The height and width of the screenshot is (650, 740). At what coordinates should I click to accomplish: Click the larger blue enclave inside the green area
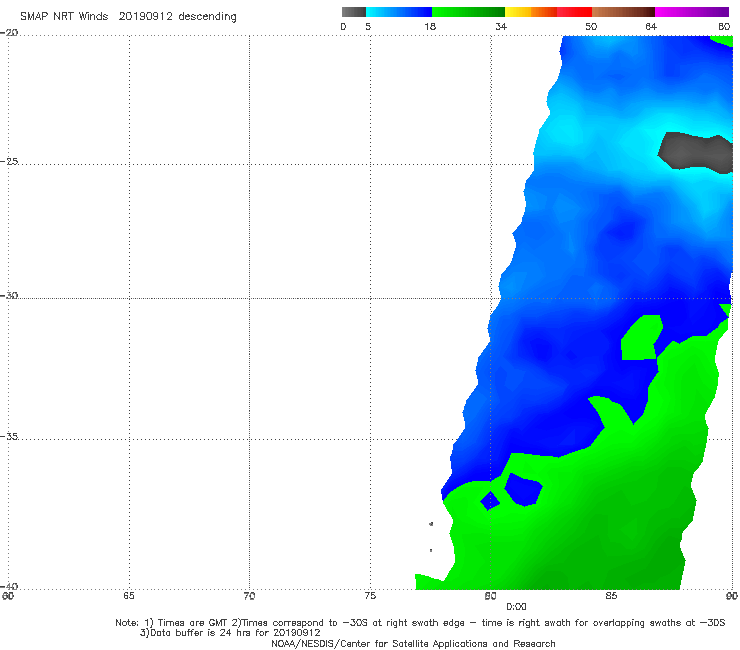click(523, 489)
